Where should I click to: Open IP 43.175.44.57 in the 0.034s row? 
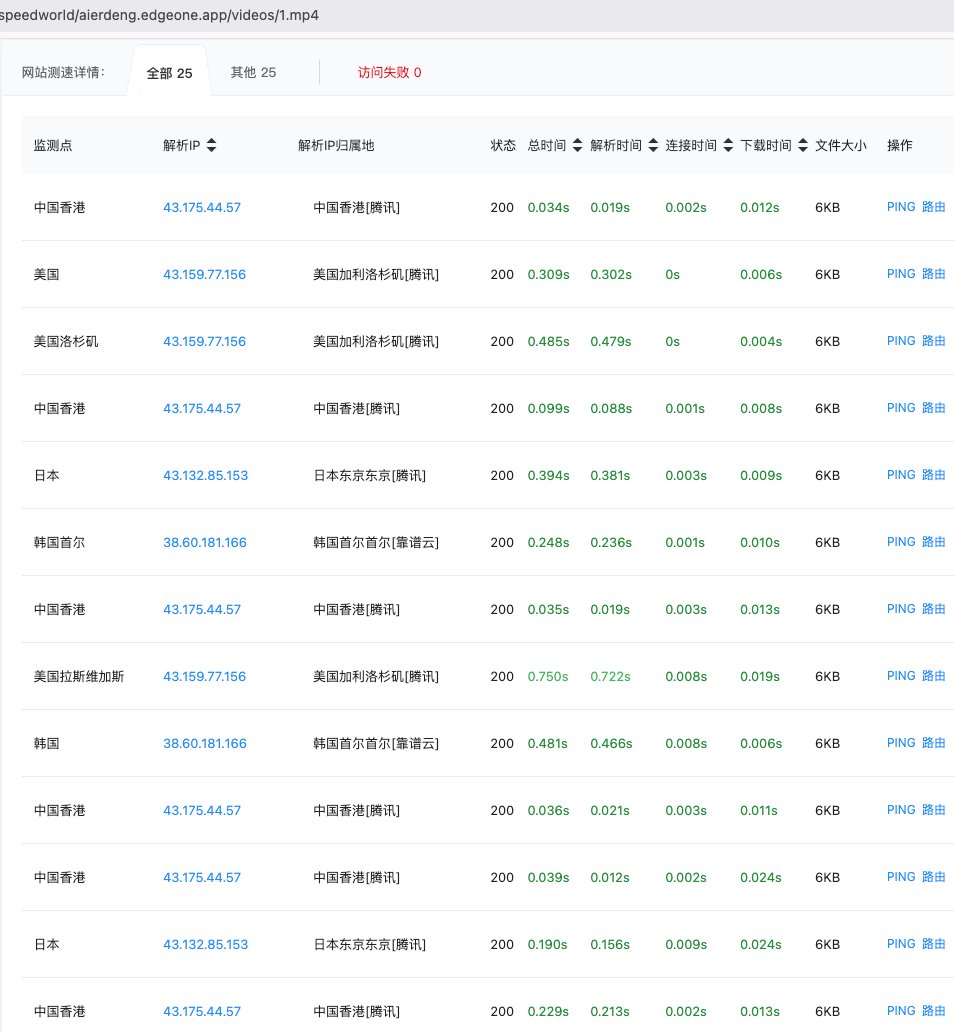(202, 207)
